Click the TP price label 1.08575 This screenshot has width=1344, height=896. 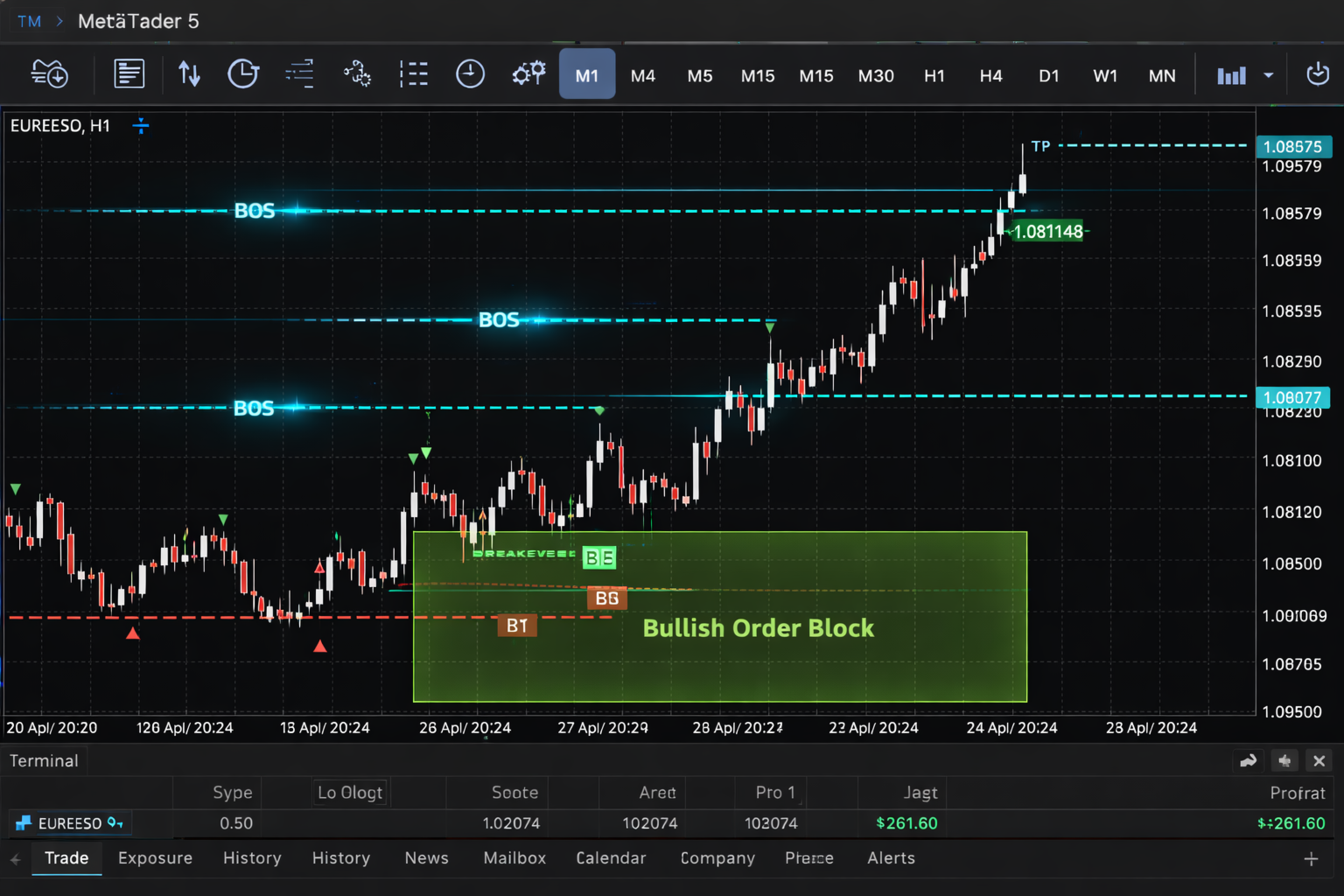1294,146
